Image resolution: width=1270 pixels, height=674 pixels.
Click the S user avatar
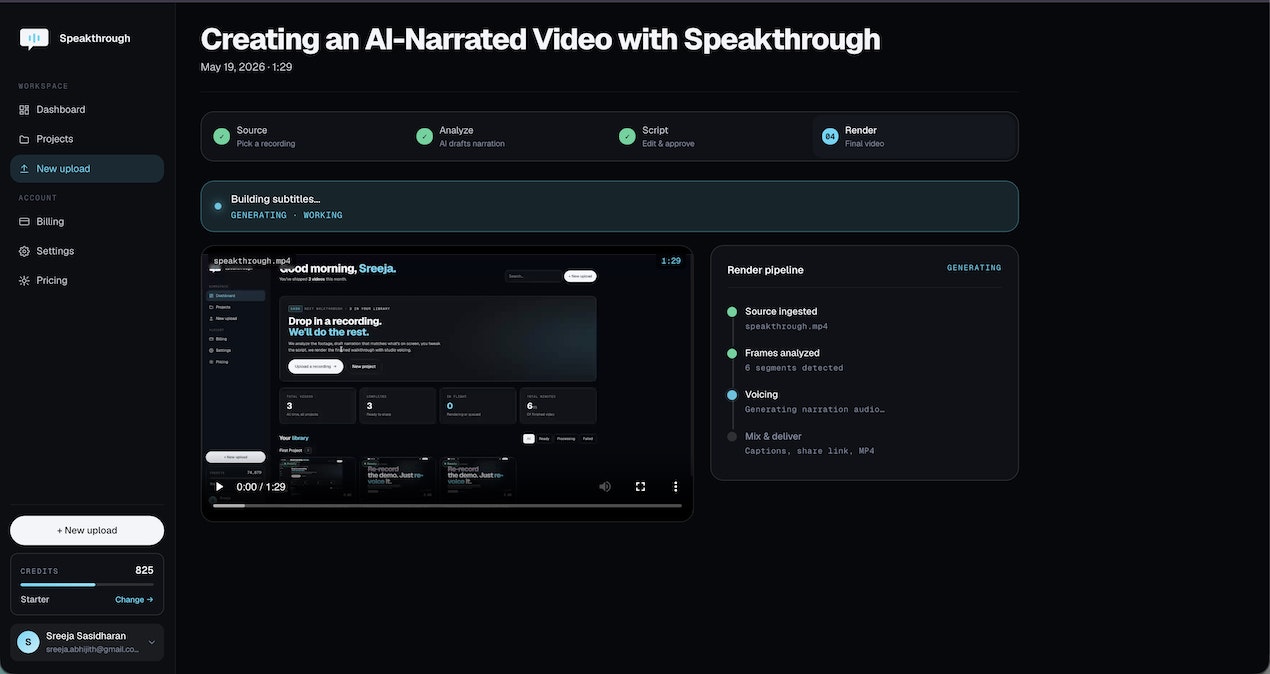[x=28, y=642]
